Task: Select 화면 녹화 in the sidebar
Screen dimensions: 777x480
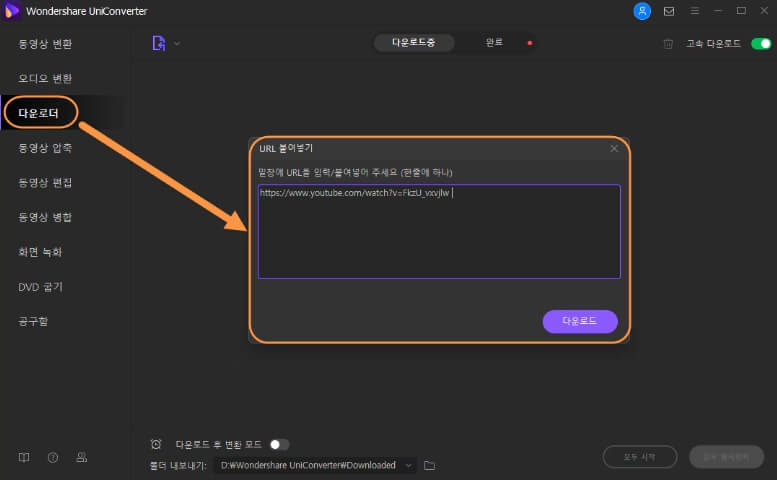Action: click(x=40, y=252)
